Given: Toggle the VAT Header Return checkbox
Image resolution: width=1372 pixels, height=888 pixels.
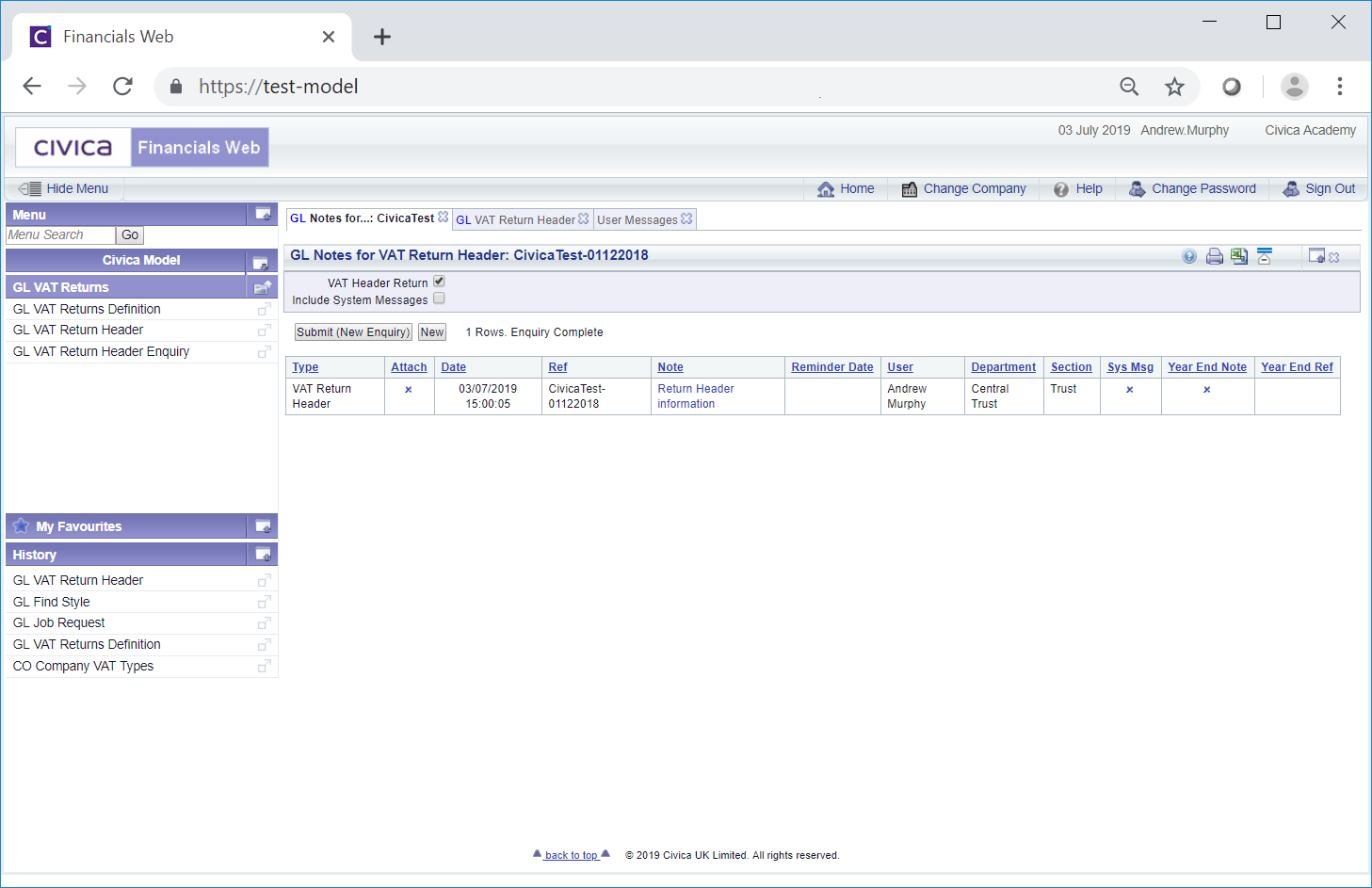Looking at the screenshot, I should 439,282.
